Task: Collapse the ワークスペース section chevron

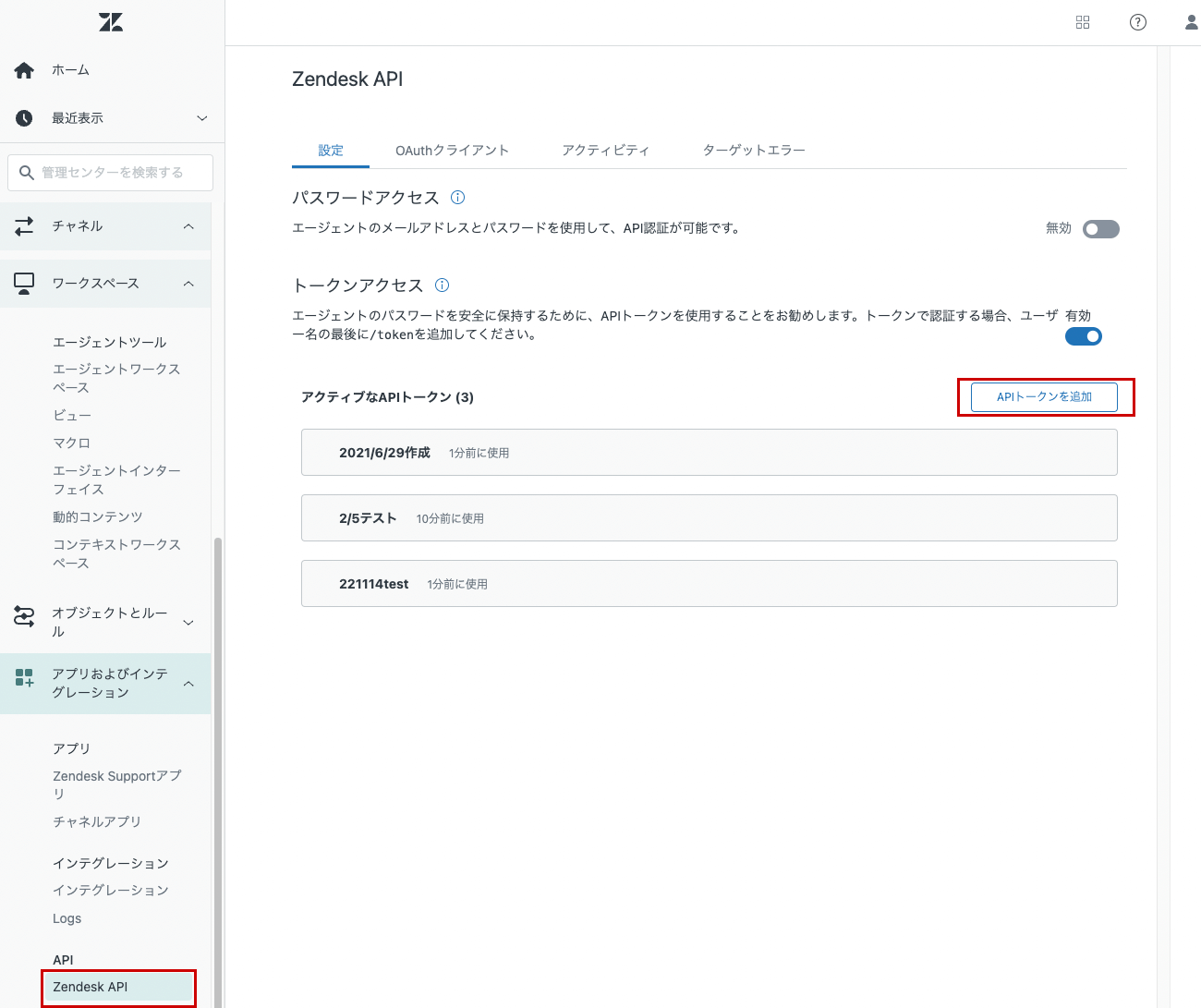Action: coord(188,284)
